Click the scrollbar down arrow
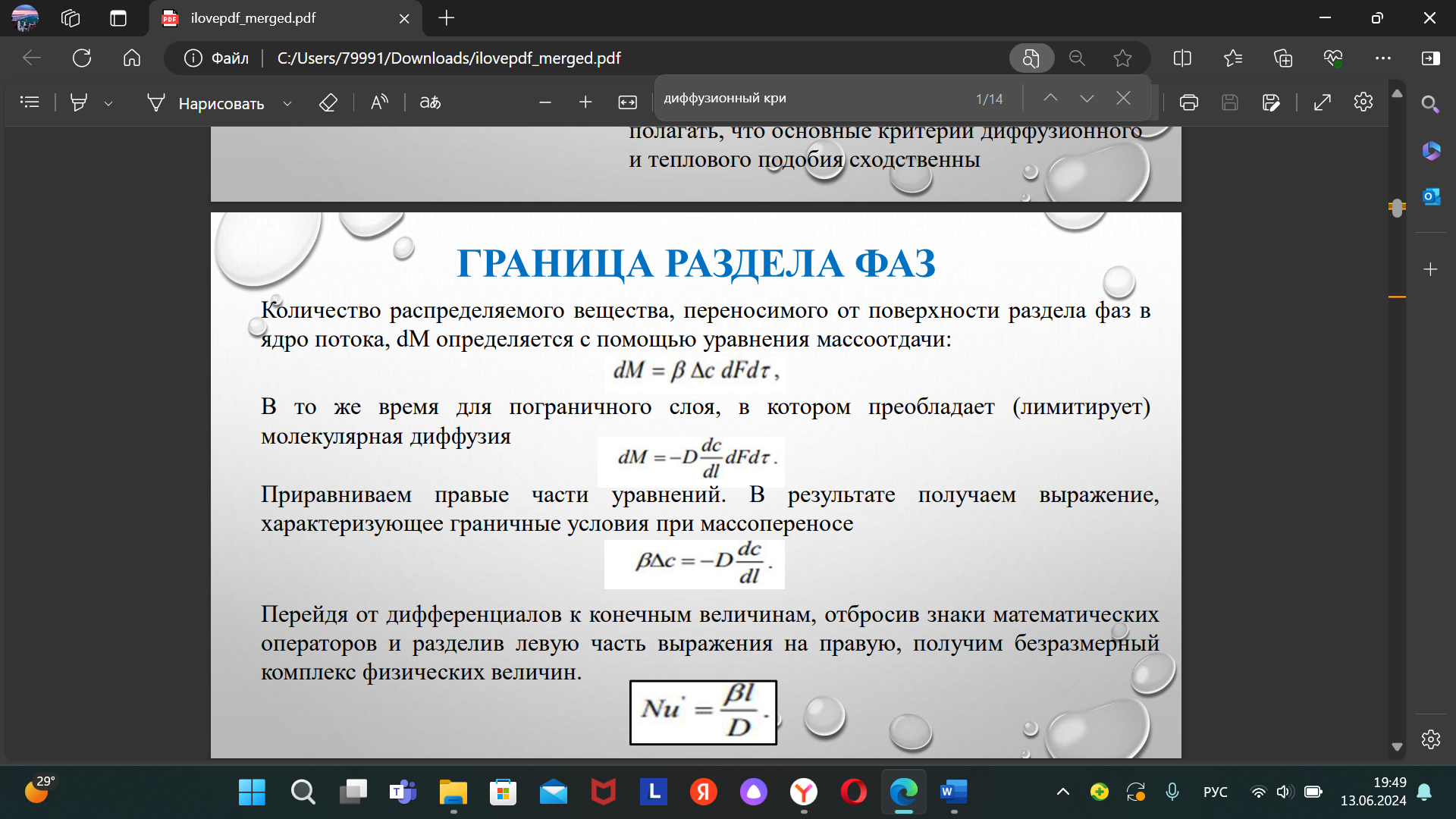This screenshot has width=1456, height=819. coord(1397,747)
